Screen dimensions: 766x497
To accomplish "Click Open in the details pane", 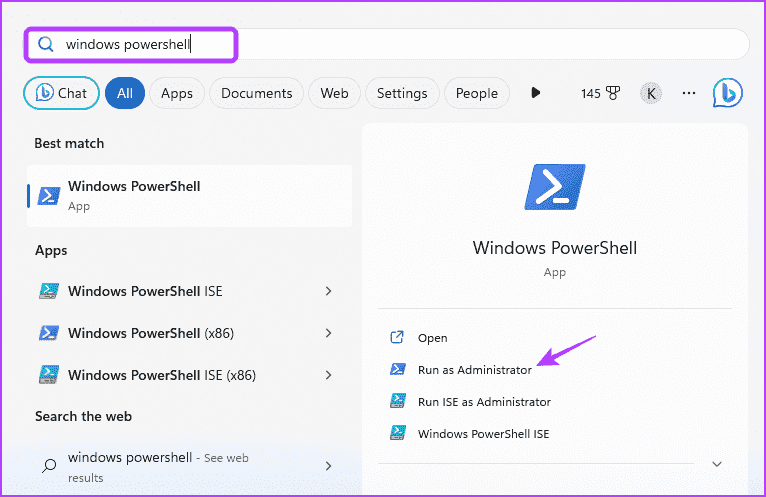I will pyautogui.click(x=432, y=338).
